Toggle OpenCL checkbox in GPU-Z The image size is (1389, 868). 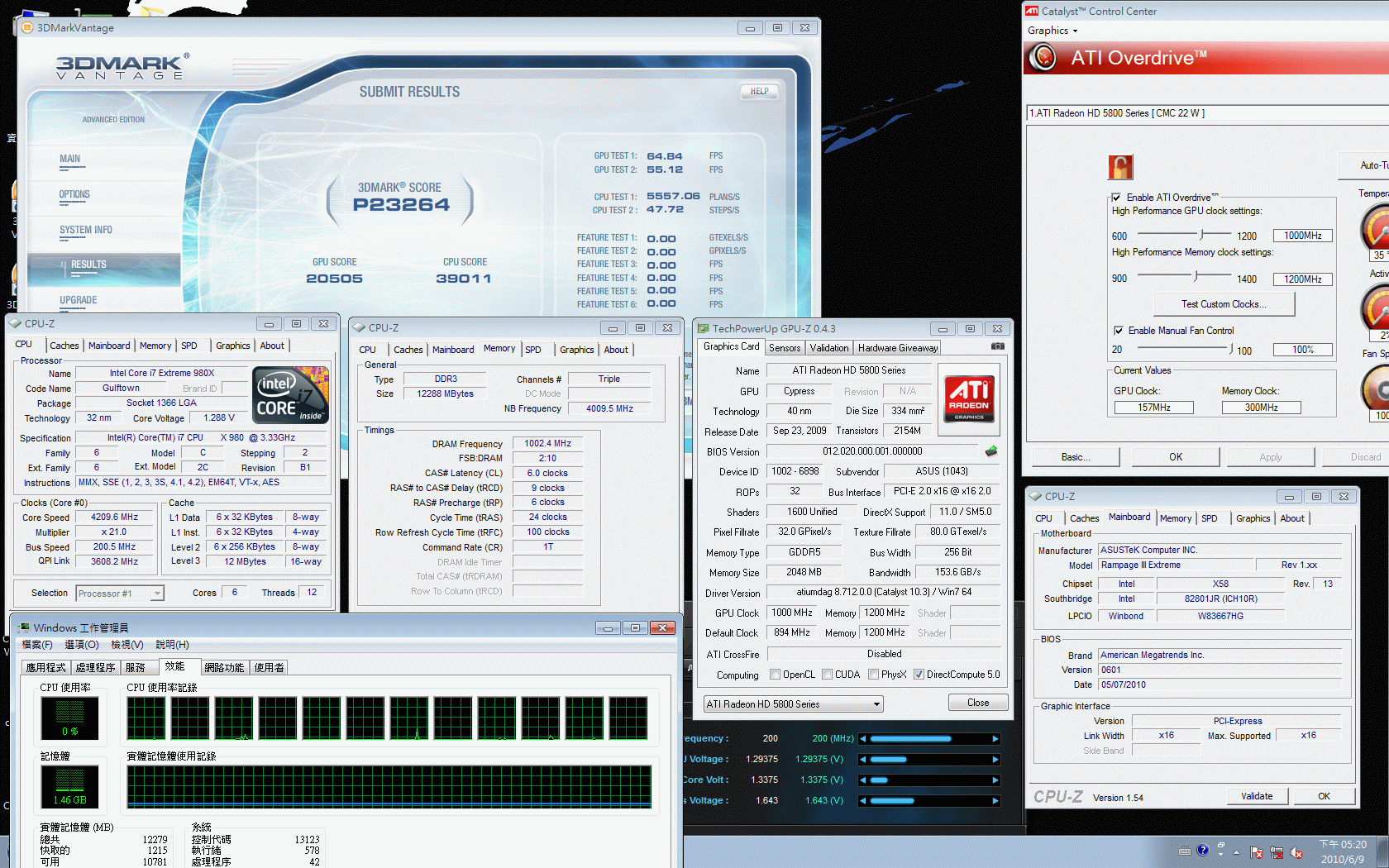(x=776, y=675)
